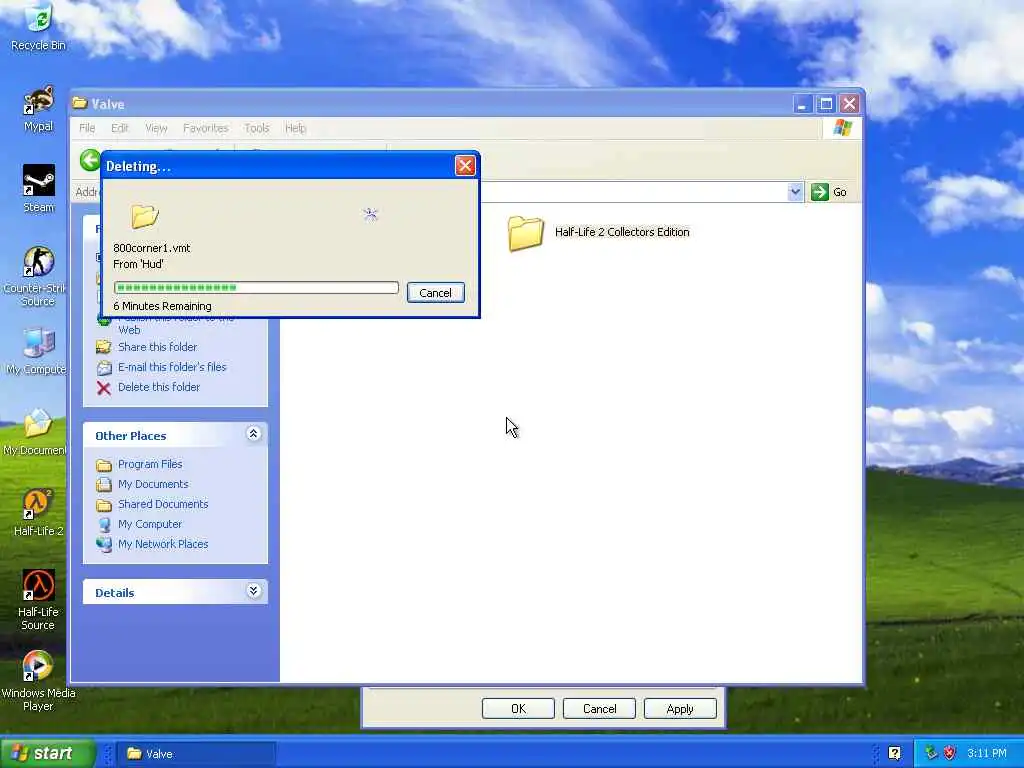Click OK in the background dialog
This screenshot has width=1024, height=768.
(519, 709)
